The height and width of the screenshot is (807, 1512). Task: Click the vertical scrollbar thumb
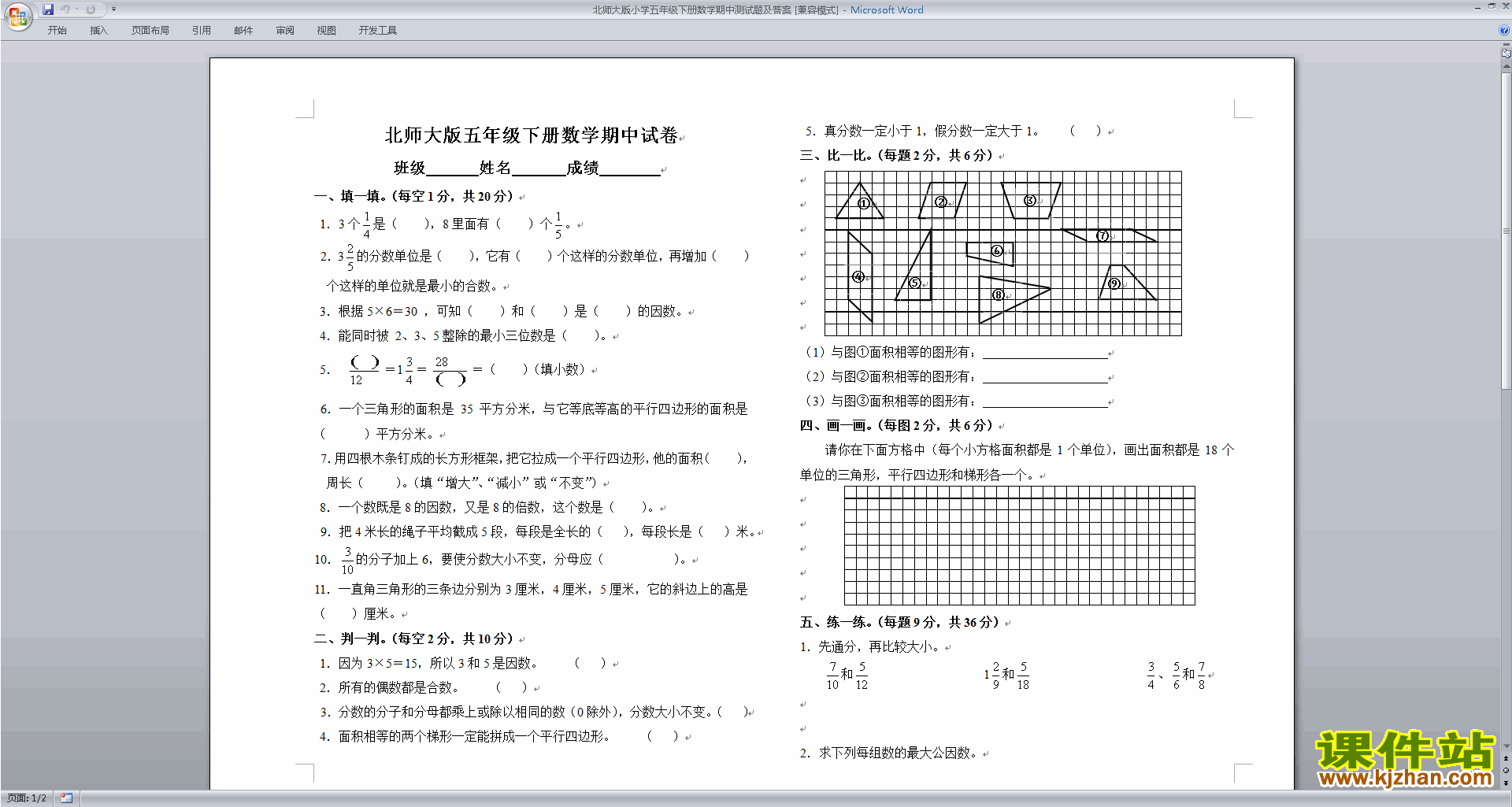[x=1506, y=231]
